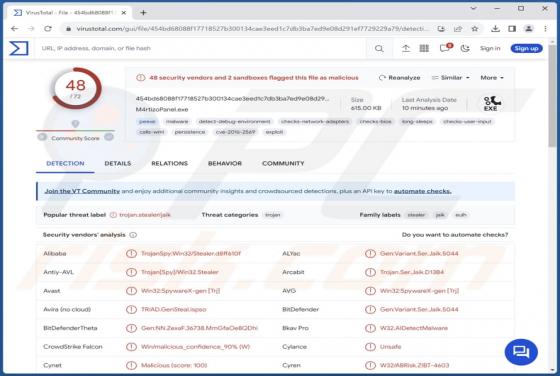Focus the URL, IP address, domain search field
560x376 pixels.
point(200,48)
